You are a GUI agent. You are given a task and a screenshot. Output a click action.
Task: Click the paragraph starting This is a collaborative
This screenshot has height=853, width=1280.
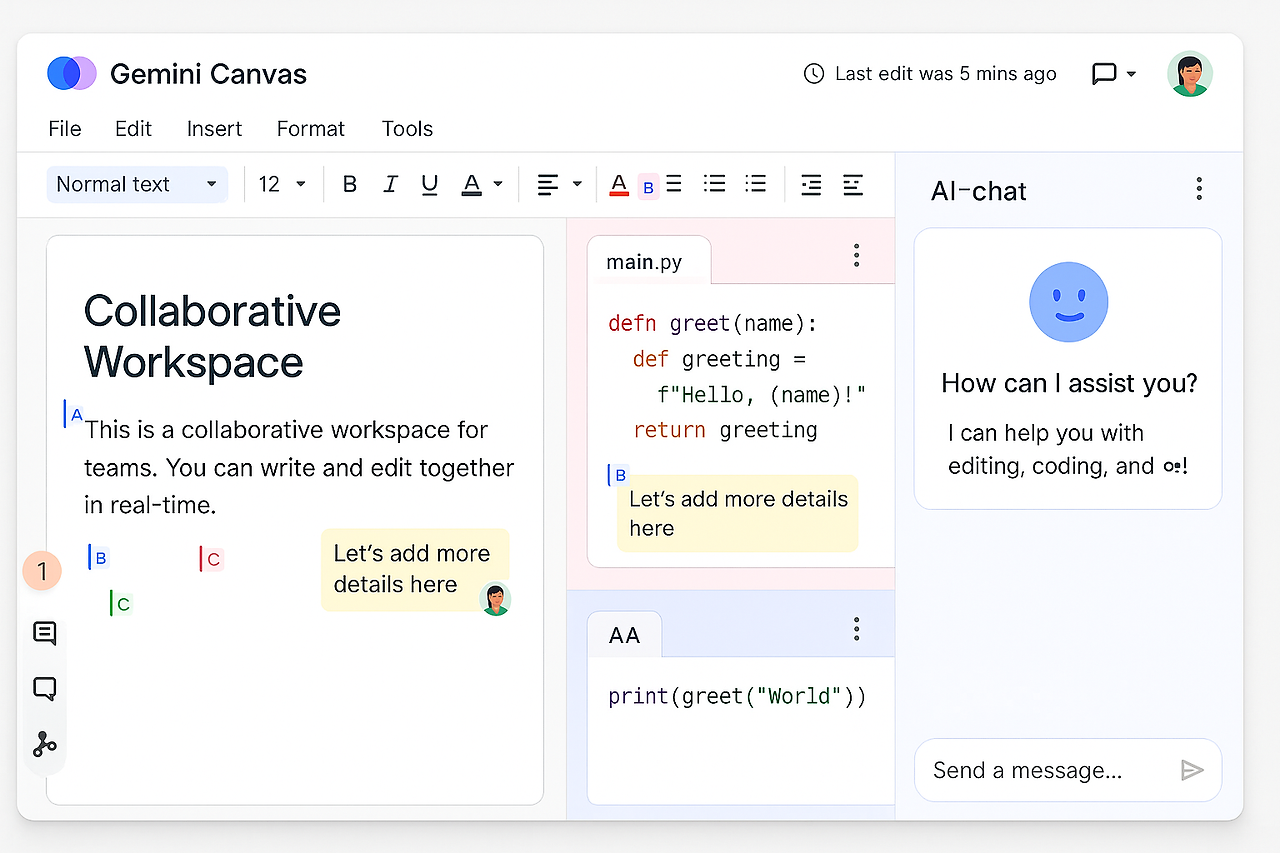299,467
